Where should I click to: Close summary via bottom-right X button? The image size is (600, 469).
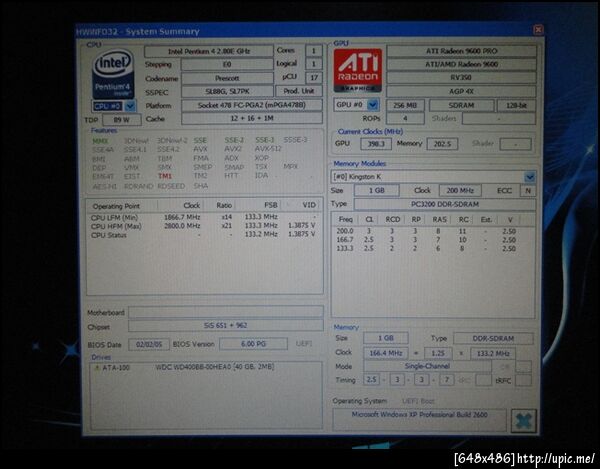(x=523, y=421)
